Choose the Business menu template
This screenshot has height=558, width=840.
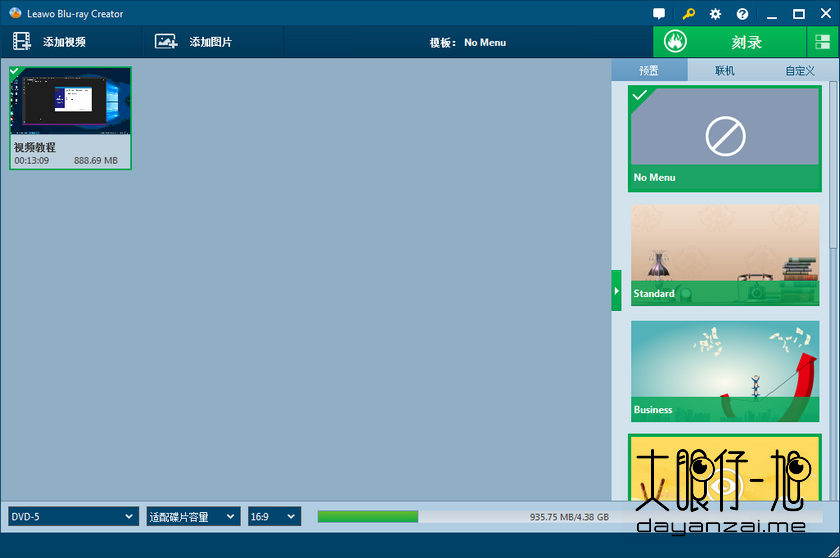tap(725, 371)
